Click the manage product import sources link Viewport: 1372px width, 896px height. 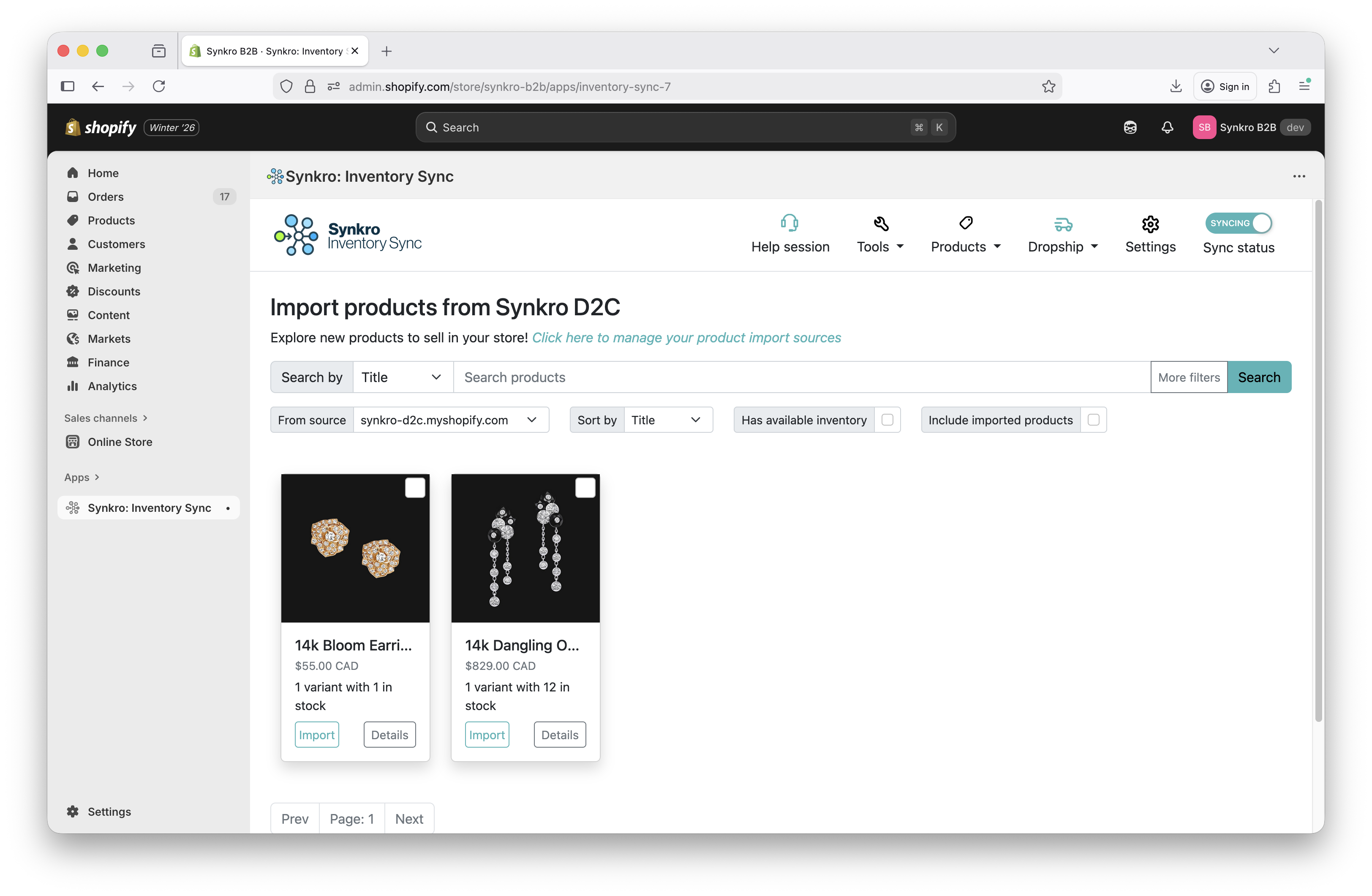click(686, 338)
